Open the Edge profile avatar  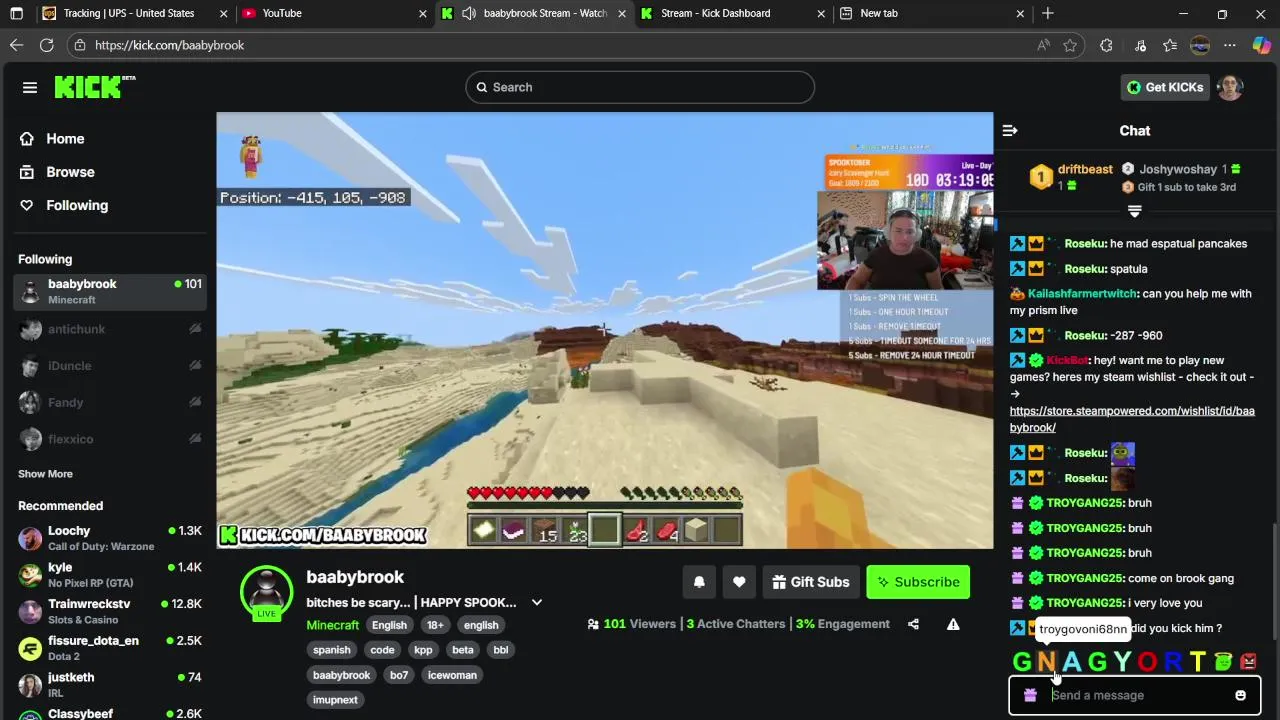1200,45
